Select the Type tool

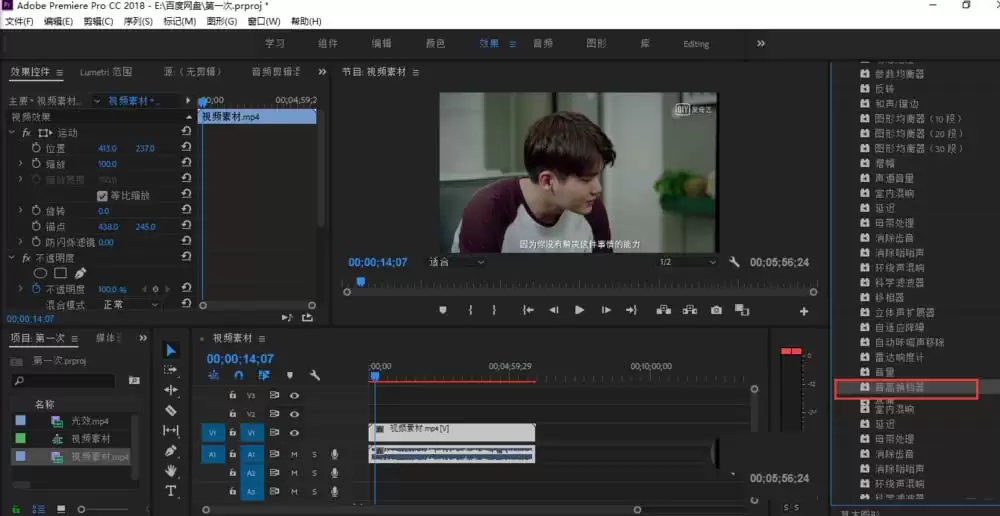(171, 491)
